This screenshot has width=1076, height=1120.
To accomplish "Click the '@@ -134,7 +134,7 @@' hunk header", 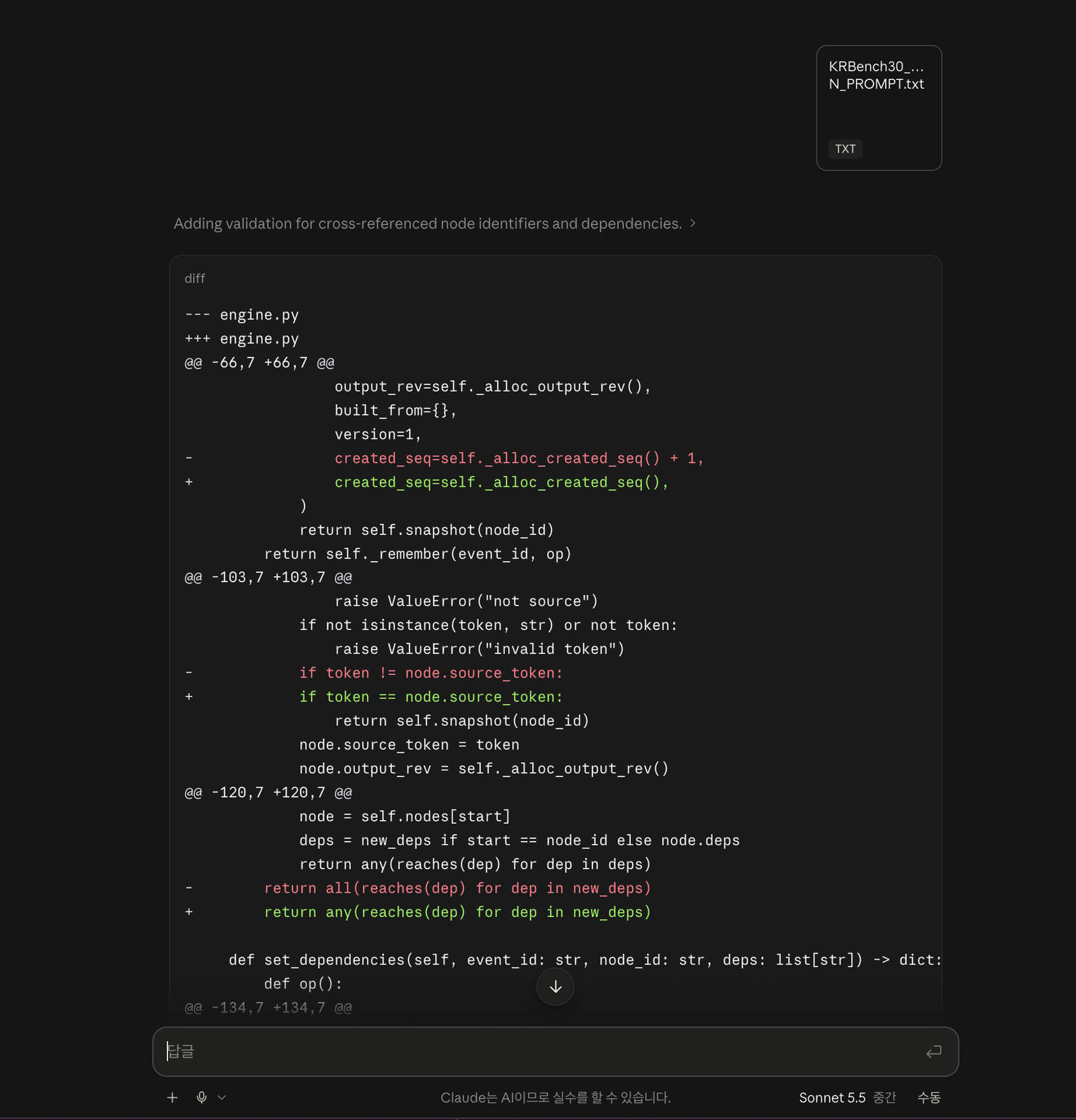I will [x=268, y=1008].
